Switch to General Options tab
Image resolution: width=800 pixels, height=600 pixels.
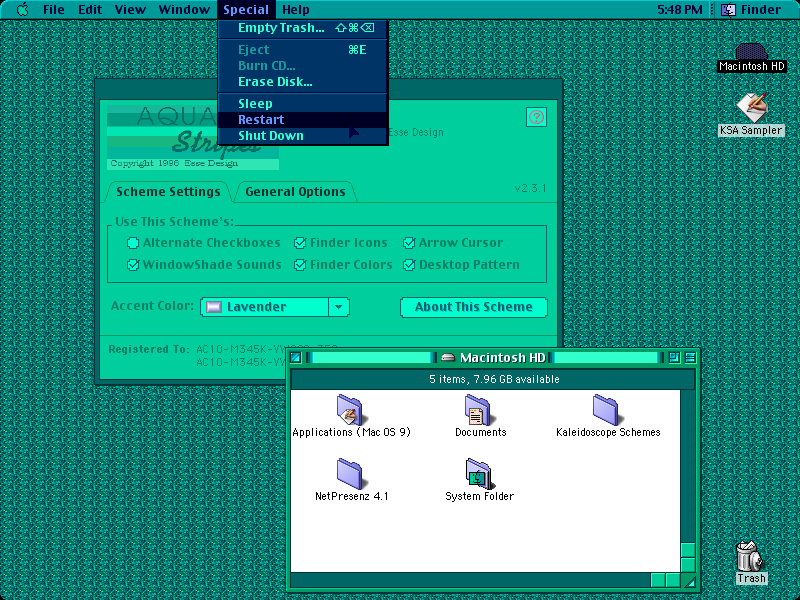(x=295, y=192)
